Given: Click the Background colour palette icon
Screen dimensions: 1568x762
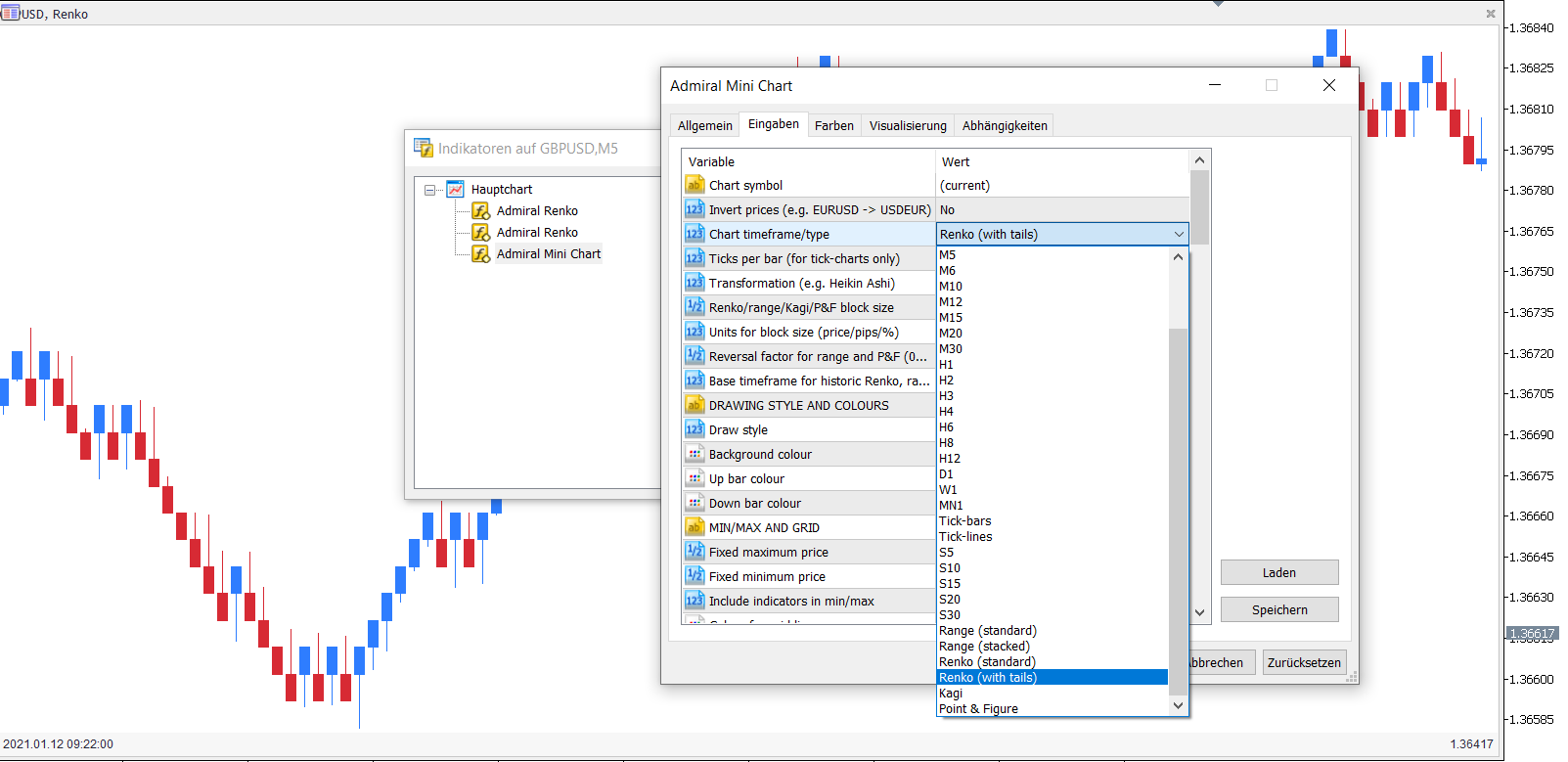Looking at the screenshot, I should 694,454.
